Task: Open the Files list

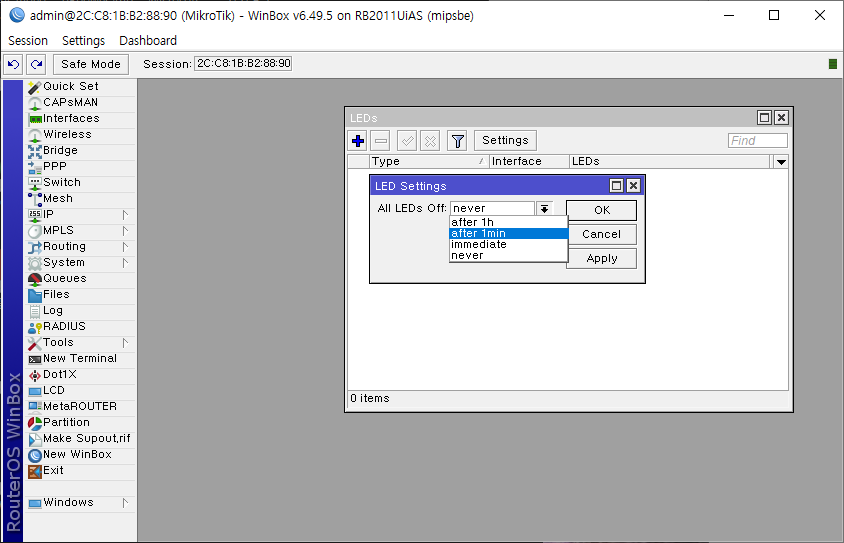Action: (81, 295)
